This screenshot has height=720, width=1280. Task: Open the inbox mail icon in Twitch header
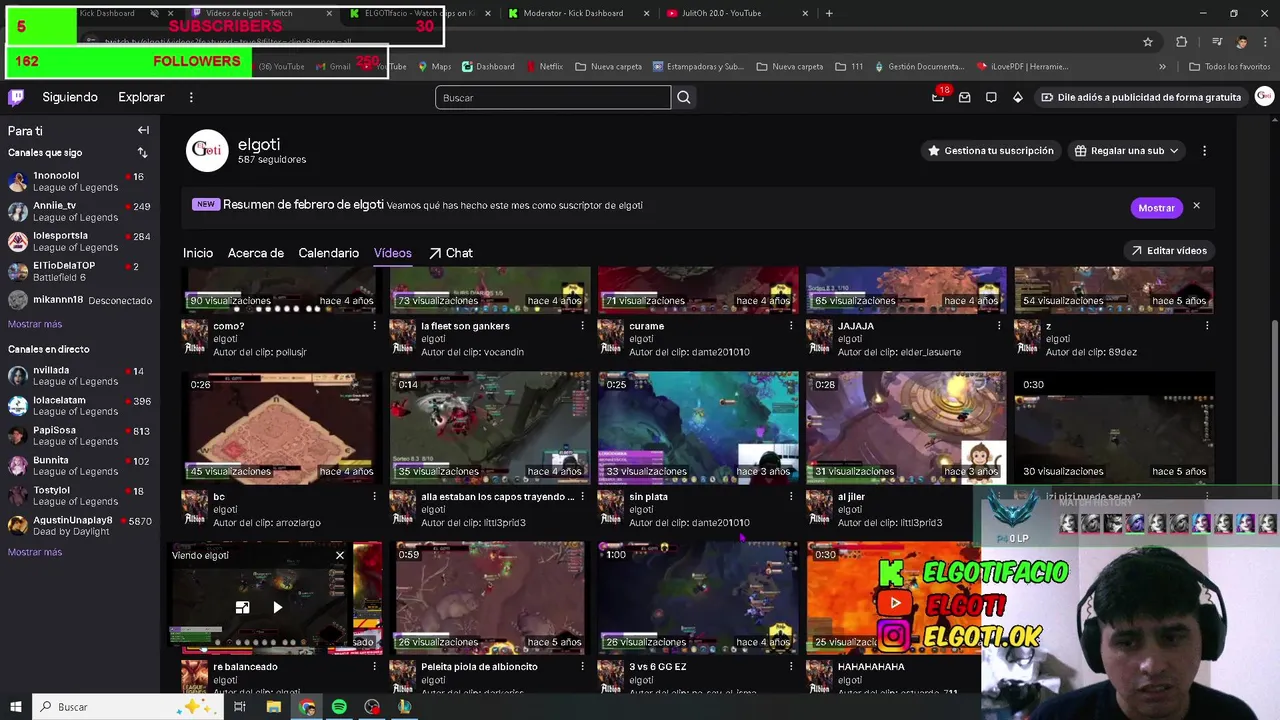tap(964, 97)
